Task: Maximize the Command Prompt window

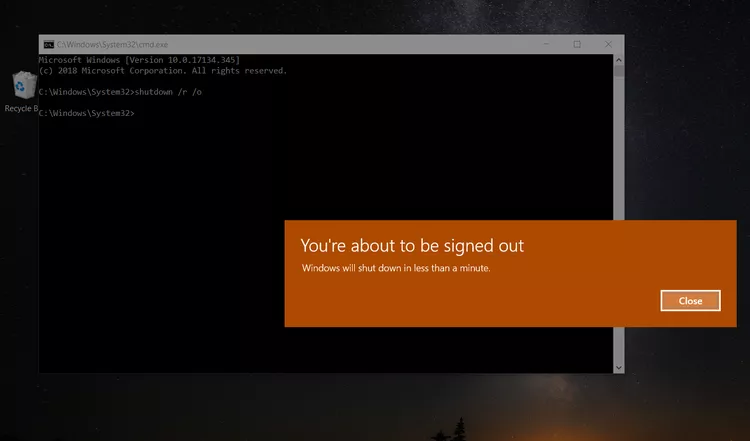Action: click(x=577, y=44)
